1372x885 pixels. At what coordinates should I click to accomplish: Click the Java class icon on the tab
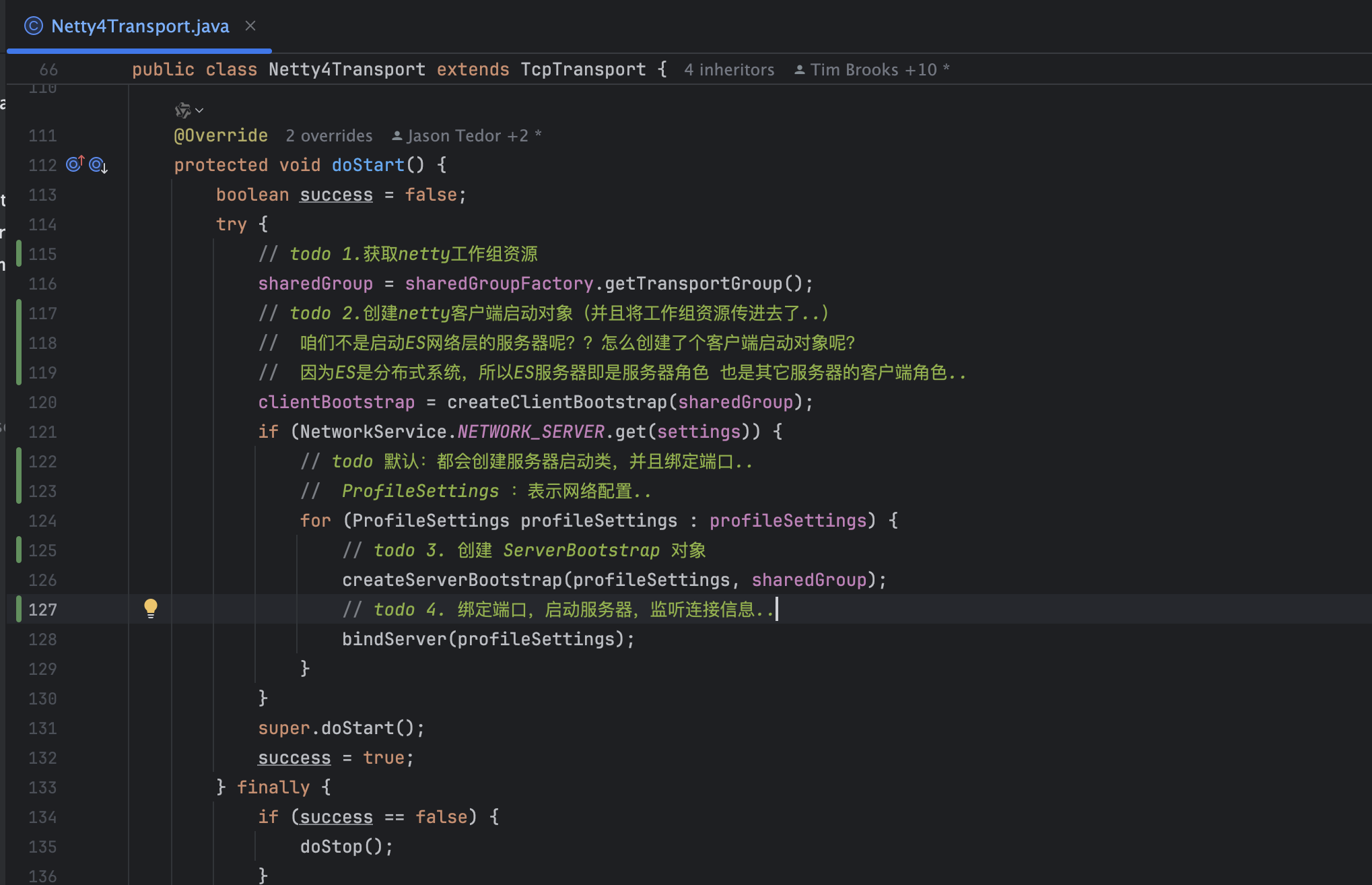click(x=33, y=26)
